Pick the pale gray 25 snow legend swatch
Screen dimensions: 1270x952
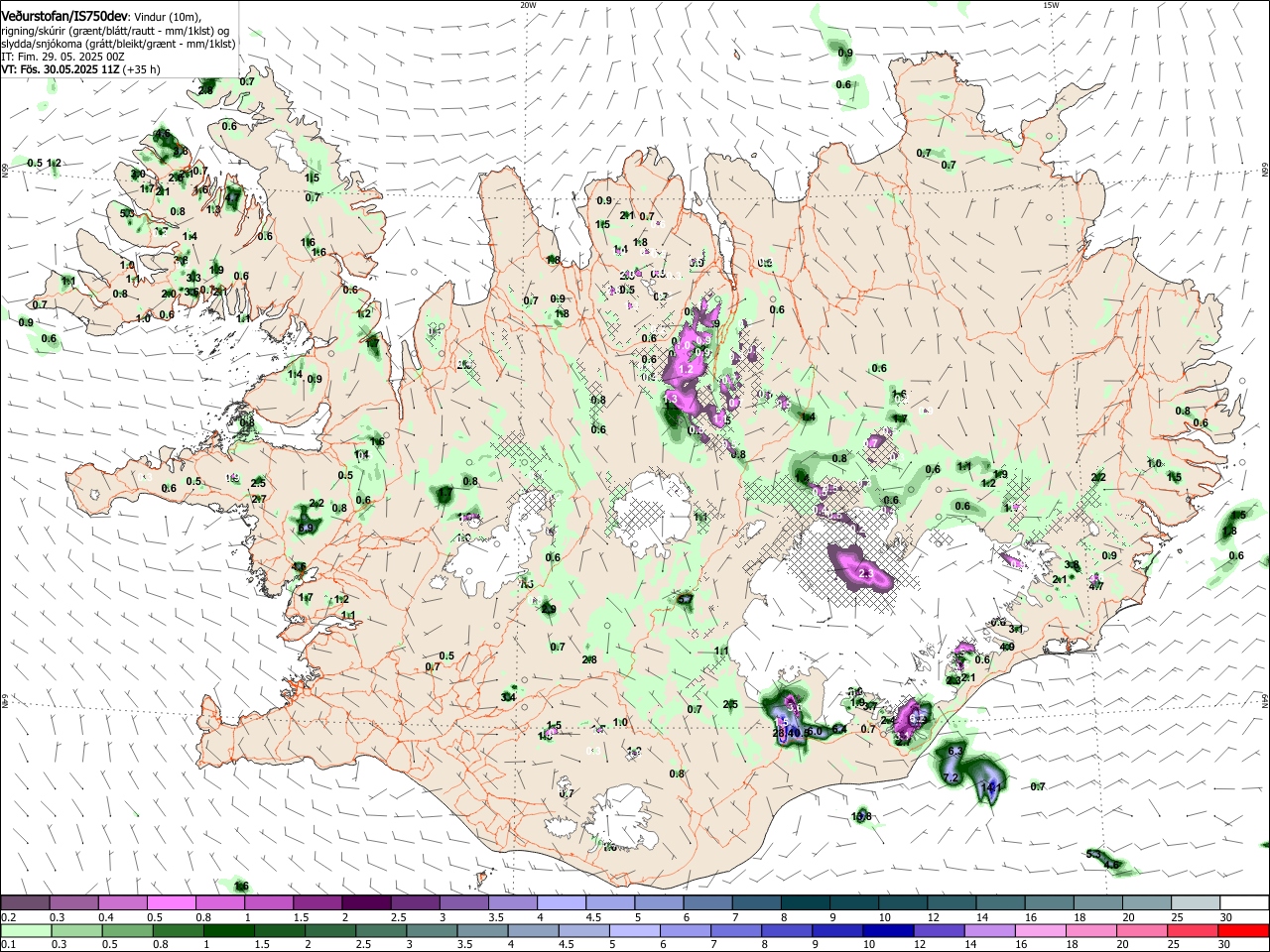pos(1196,902)
